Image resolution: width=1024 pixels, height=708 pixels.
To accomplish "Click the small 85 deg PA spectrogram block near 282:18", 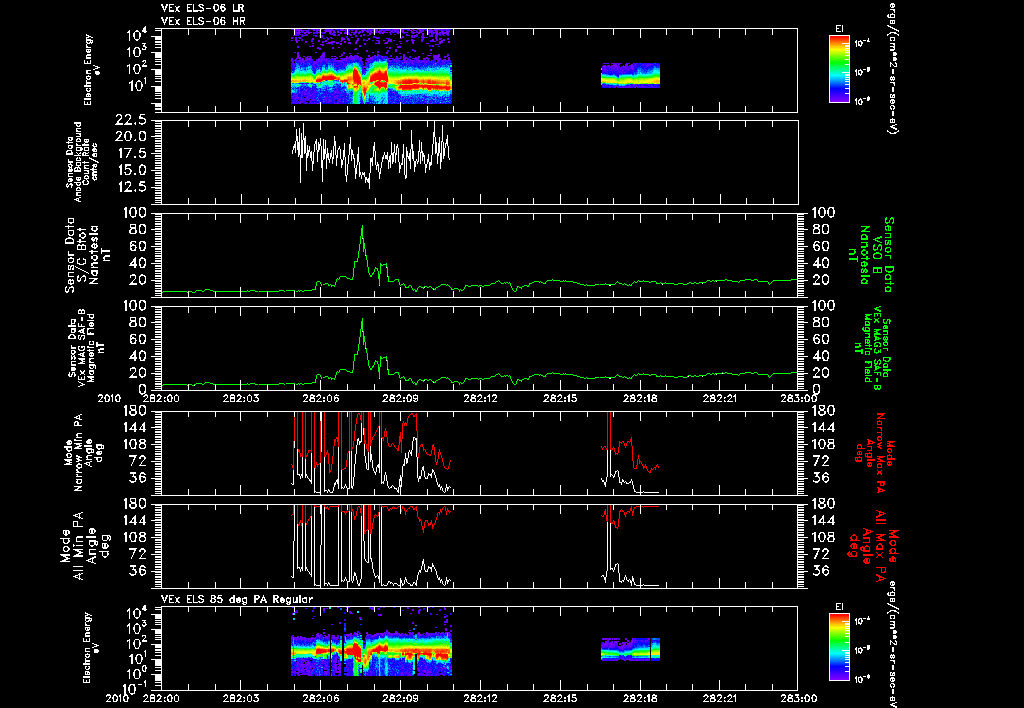I will 630,649.
